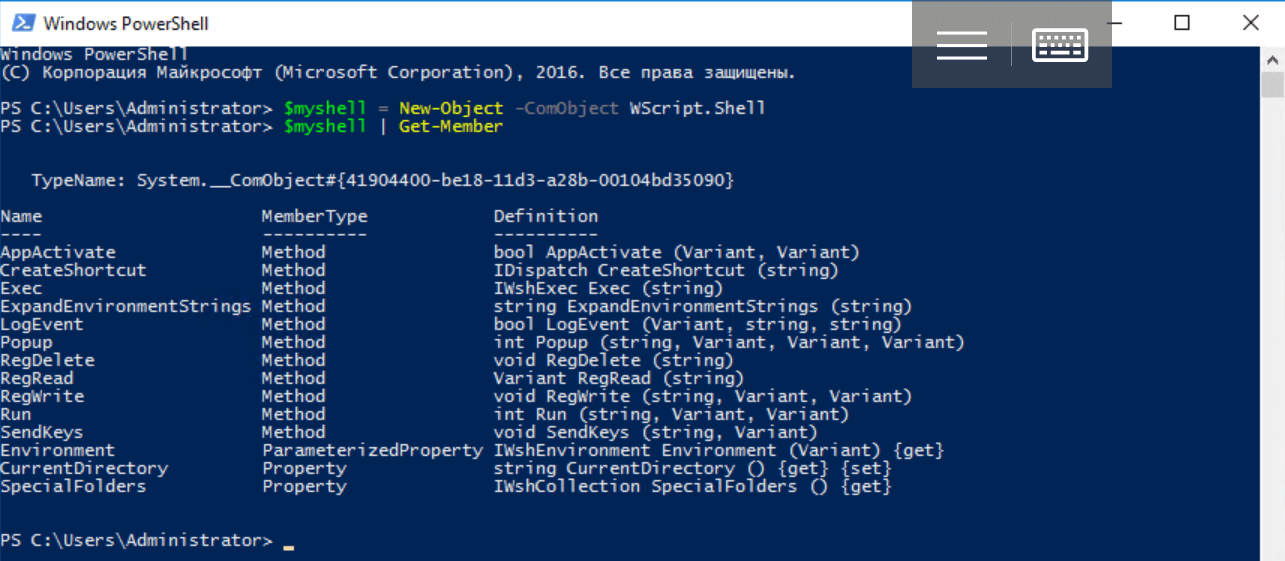The image size is (1285, 561).
Task: Show the on-screen keyboard
Action: click(1060, 45)
